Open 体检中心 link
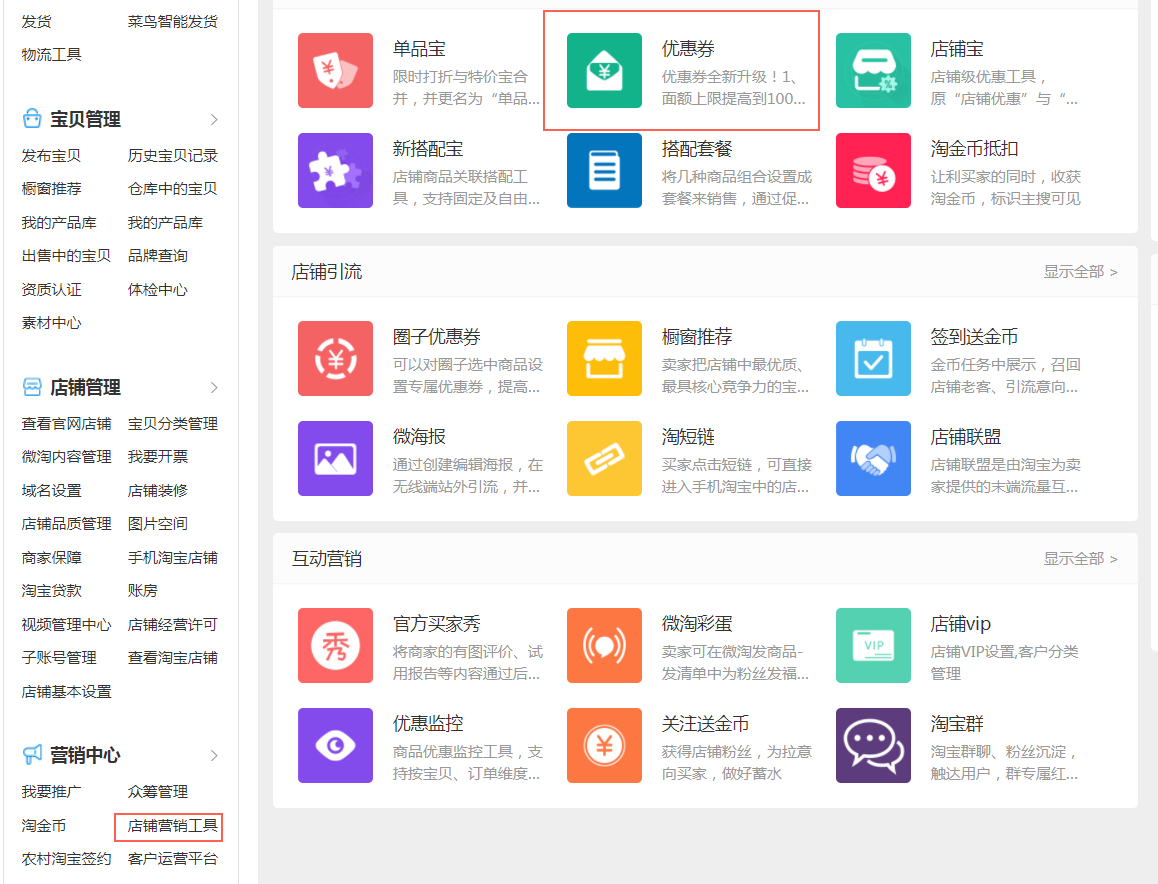This screenshot has height=884, width=1158. coord(158,289)
